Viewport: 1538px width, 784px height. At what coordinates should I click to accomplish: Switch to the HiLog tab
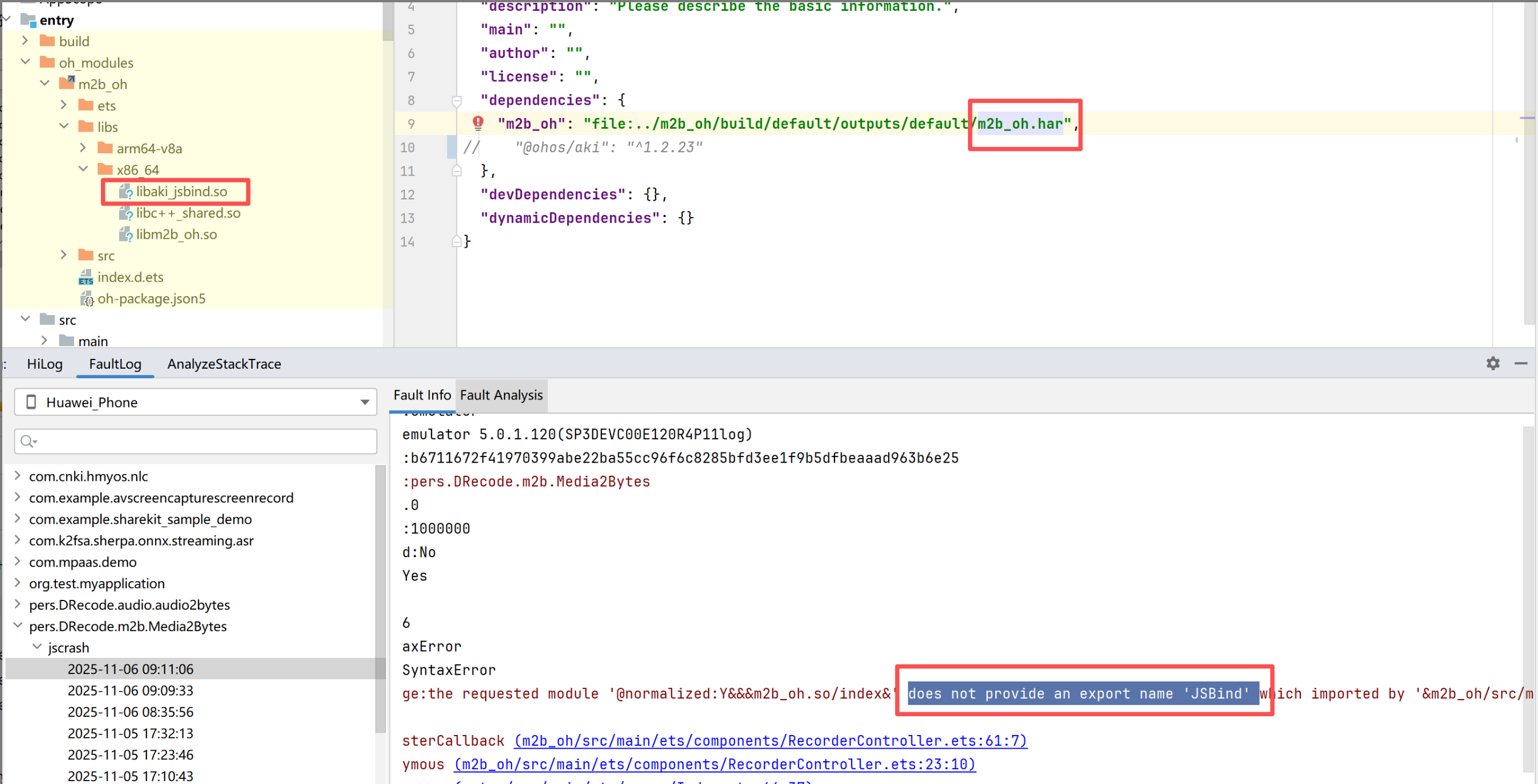[x=44, y=364]
